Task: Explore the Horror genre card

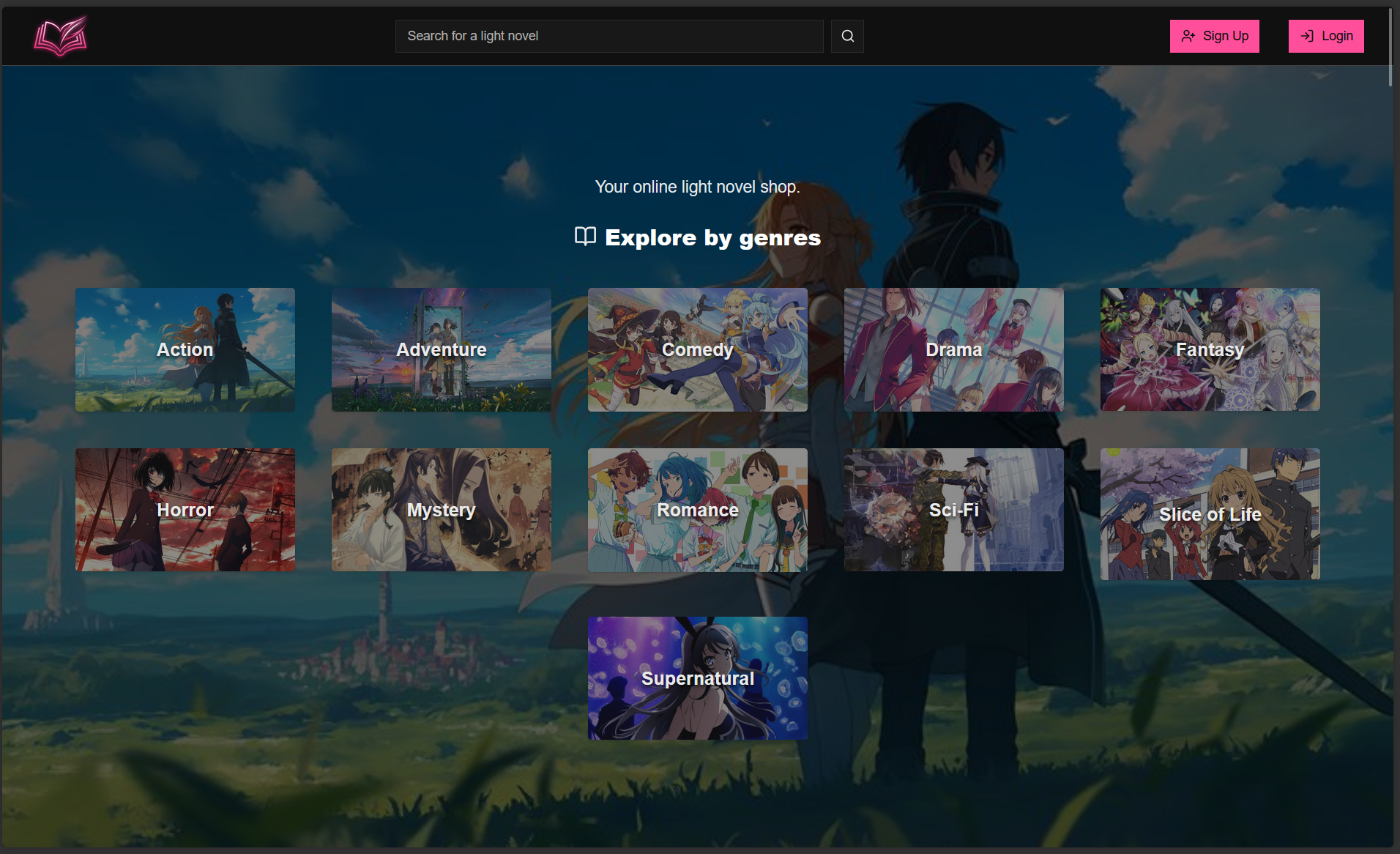Action: click(185, 510)
